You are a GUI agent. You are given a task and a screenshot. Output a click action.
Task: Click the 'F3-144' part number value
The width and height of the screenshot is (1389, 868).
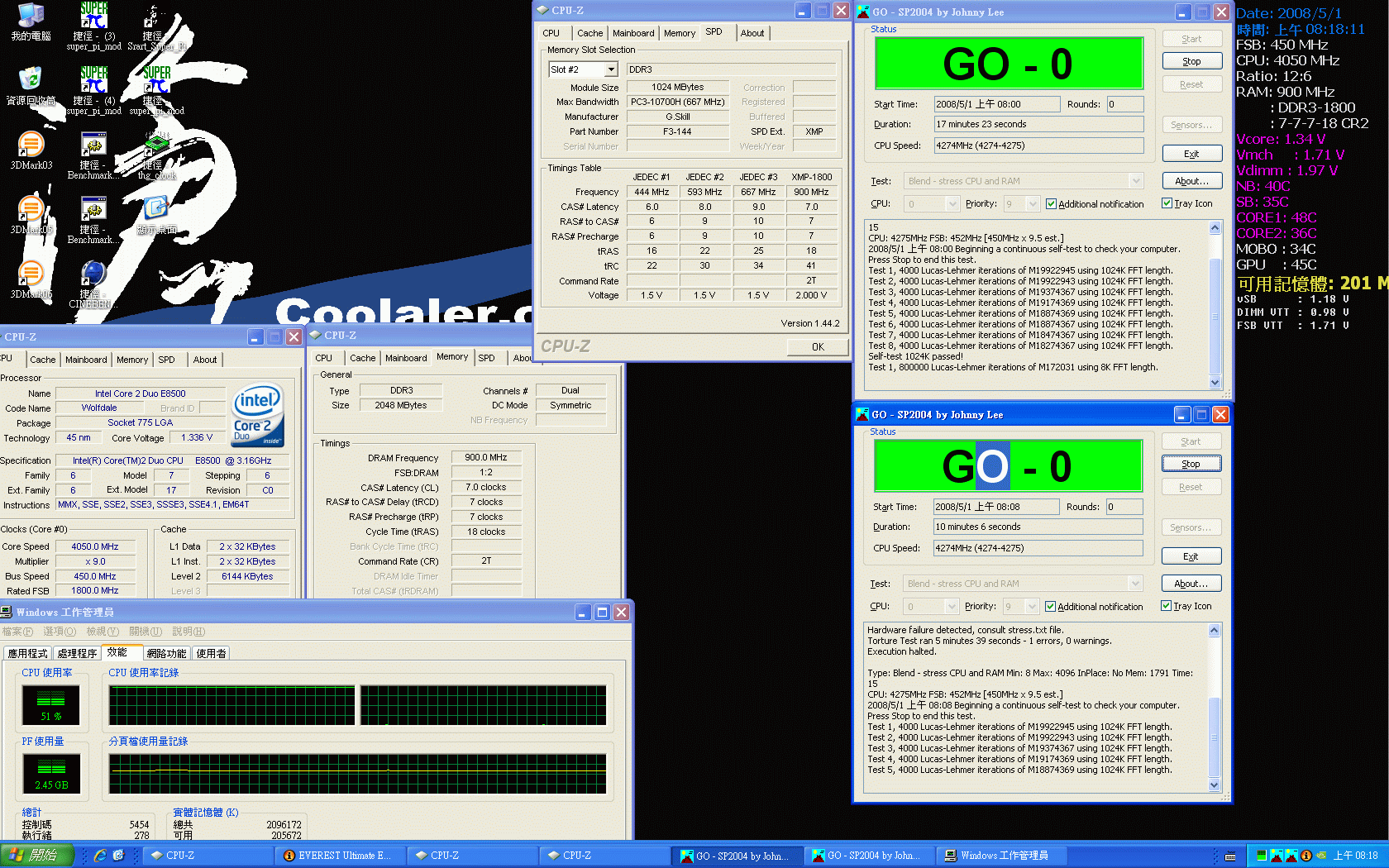[677, 131]
